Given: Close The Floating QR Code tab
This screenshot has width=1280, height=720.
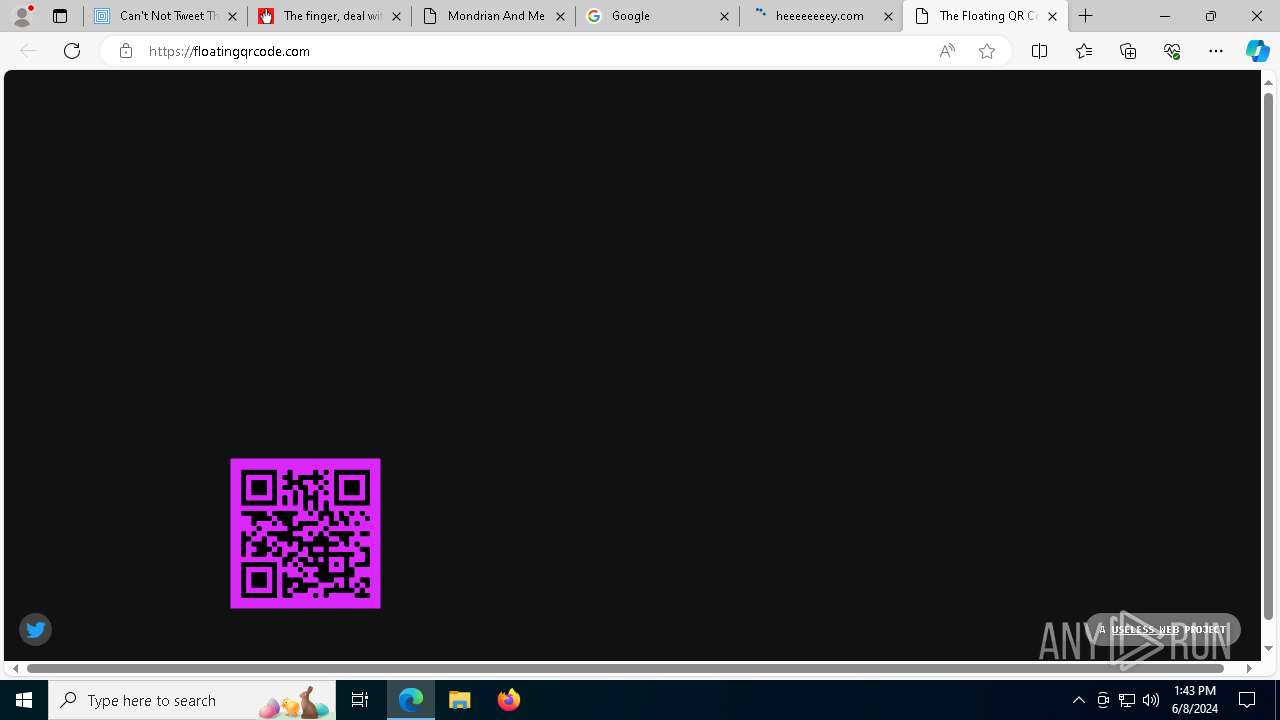Looking at the screenshot, I should (x=1052, y=16).
